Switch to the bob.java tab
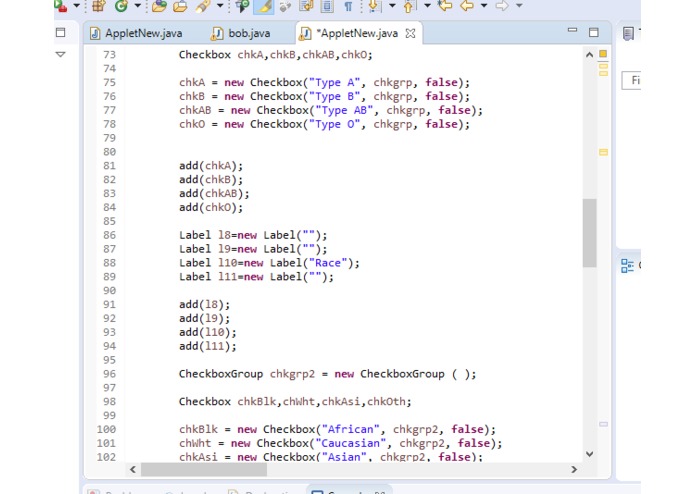 242,33
